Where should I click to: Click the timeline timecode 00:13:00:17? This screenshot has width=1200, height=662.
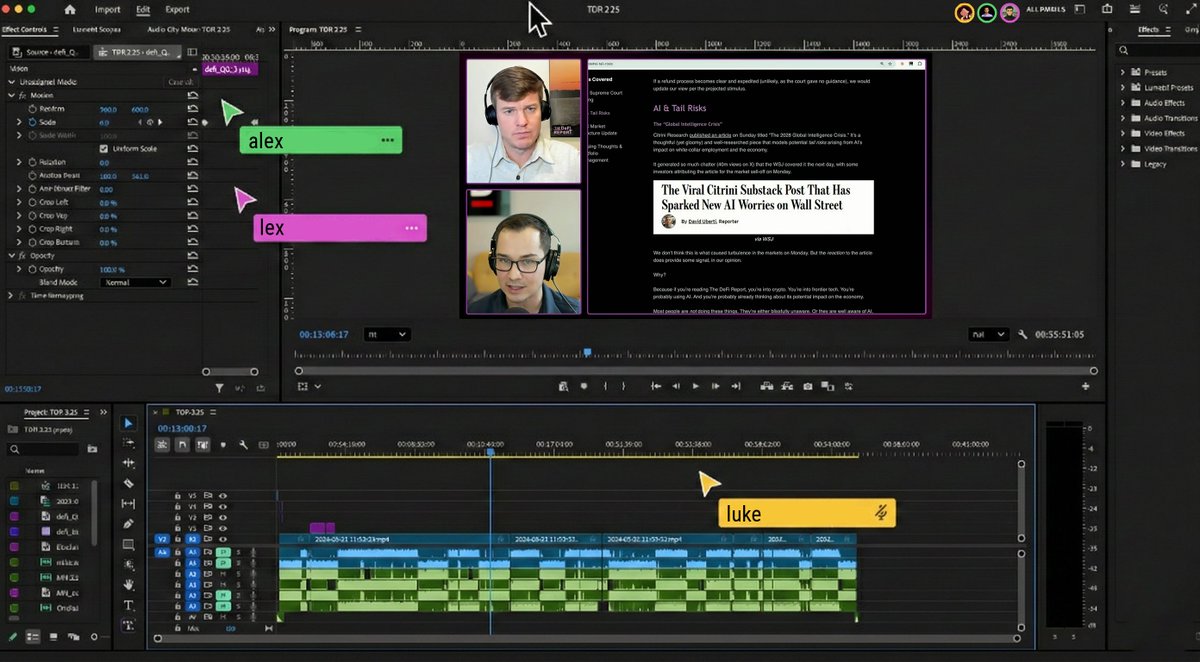coord(182,428)
